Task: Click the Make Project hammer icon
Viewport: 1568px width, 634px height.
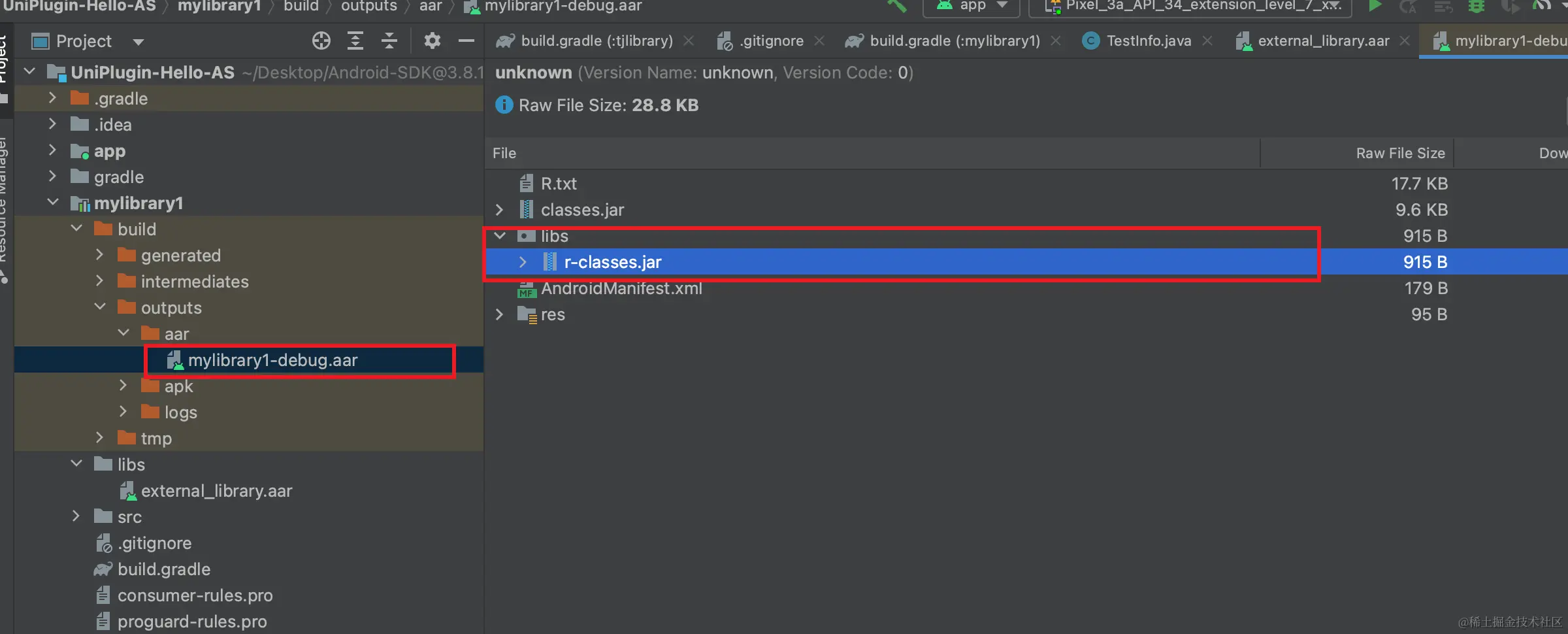Action: click(x=896, y=6)
